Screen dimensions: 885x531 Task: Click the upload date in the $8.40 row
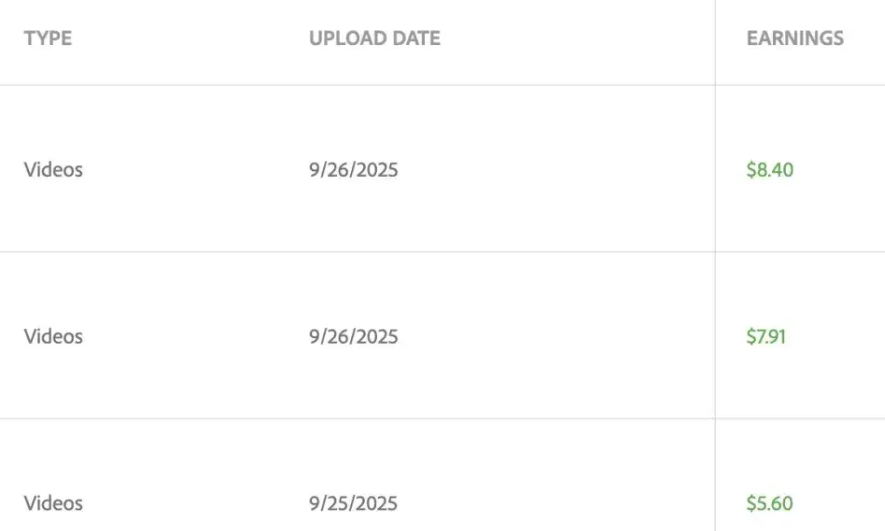pos(353,170)
